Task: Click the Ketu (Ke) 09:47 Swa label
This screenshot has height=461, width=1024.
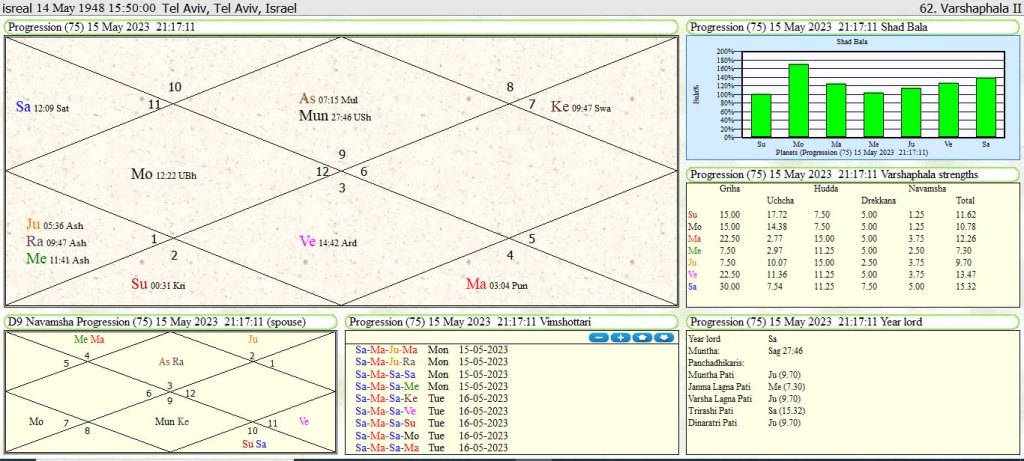Action: coord(560,107)
